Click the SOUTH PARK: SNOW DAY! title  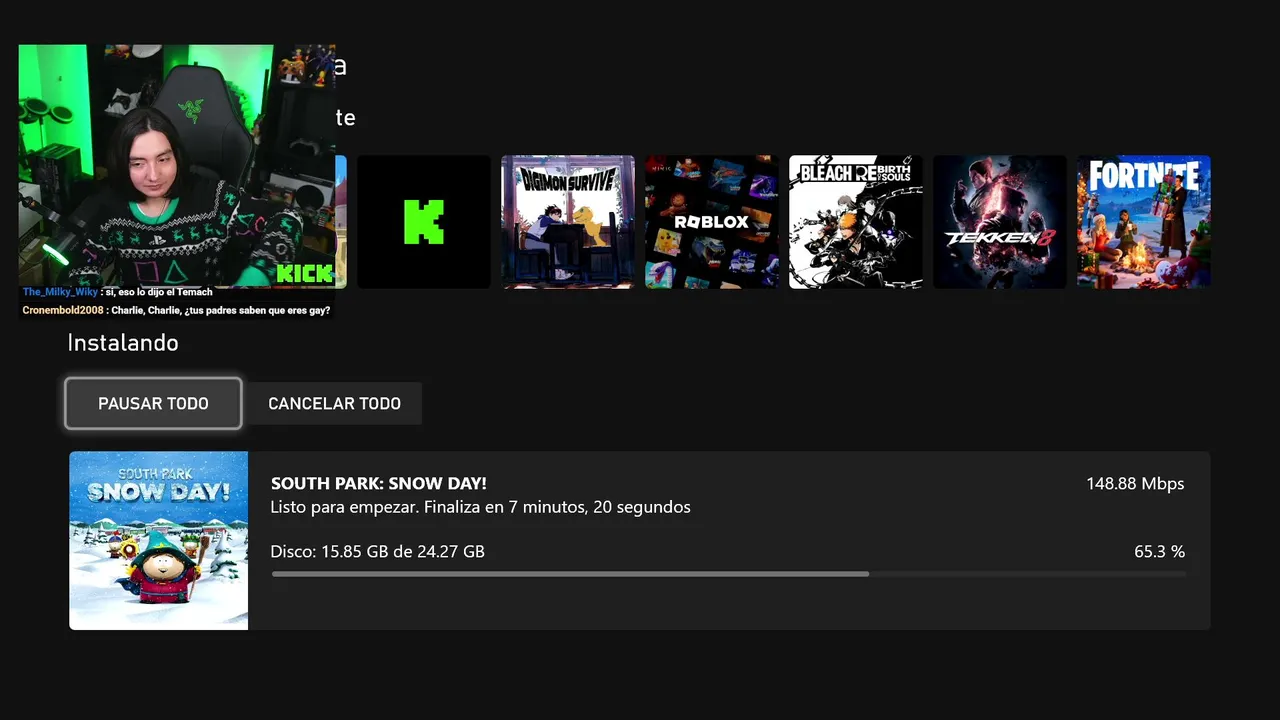(x=379, y=484)
